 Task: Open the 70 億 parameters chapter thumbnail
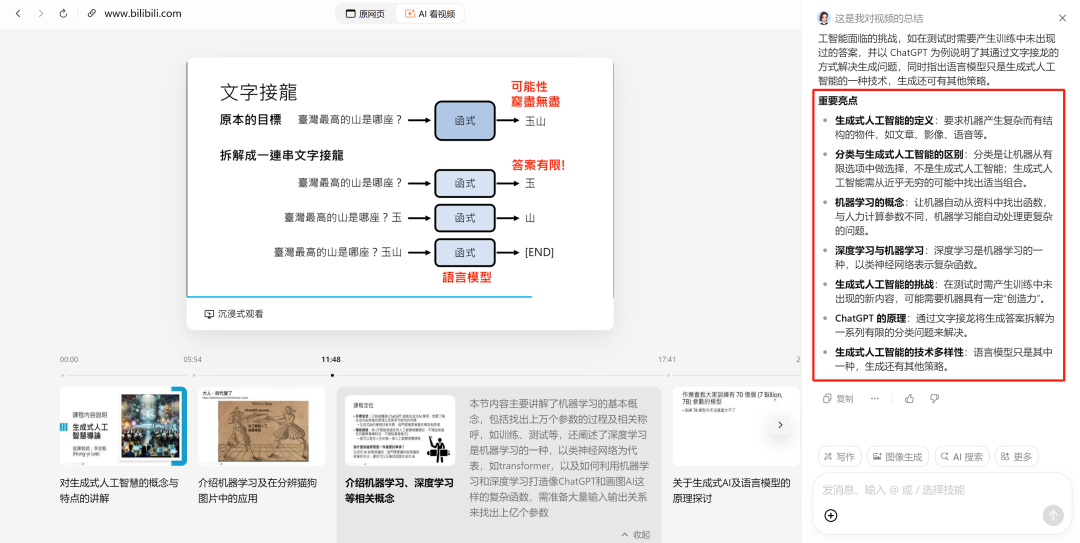point(736,426)
